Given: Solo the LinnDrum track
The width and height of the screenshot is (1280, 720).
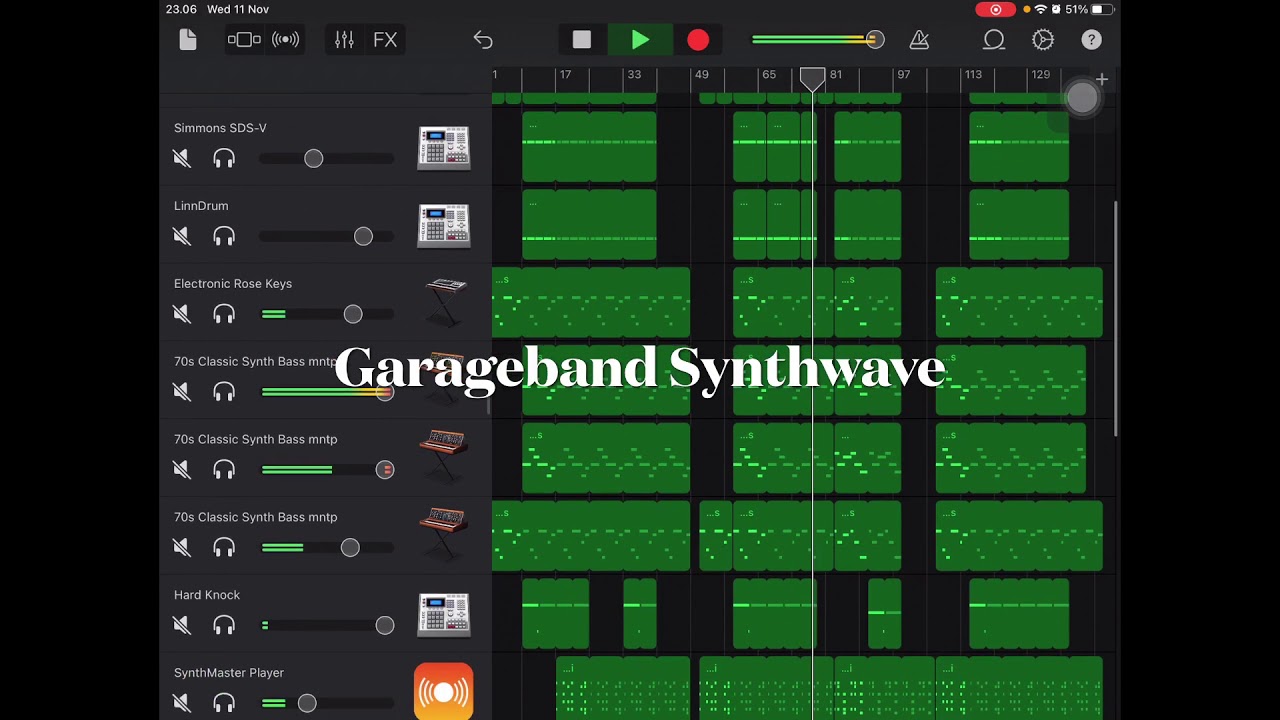Looking at the screenshot, I should pos(224,236).
